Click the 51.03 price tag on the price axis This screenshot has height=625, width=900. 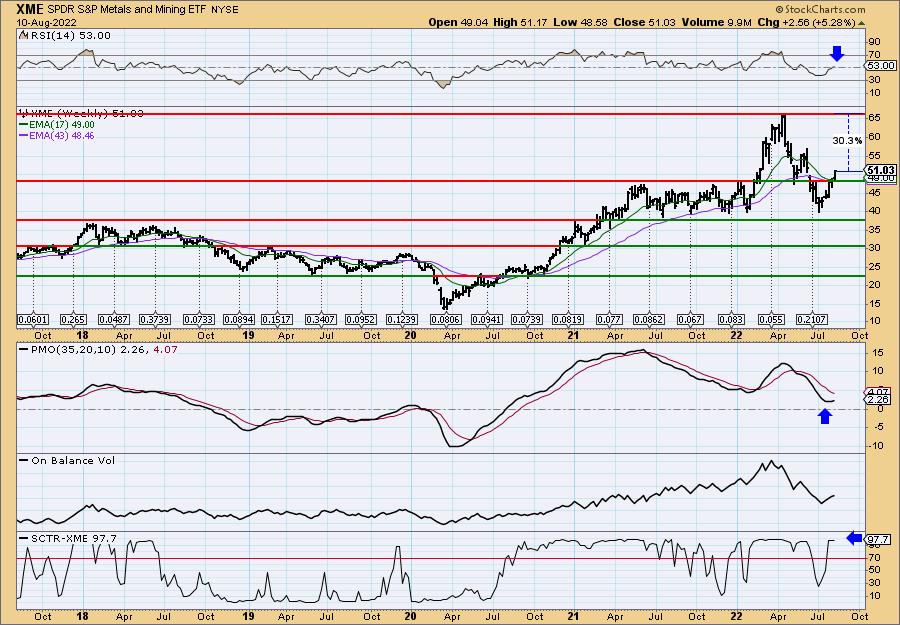[882, 170]
